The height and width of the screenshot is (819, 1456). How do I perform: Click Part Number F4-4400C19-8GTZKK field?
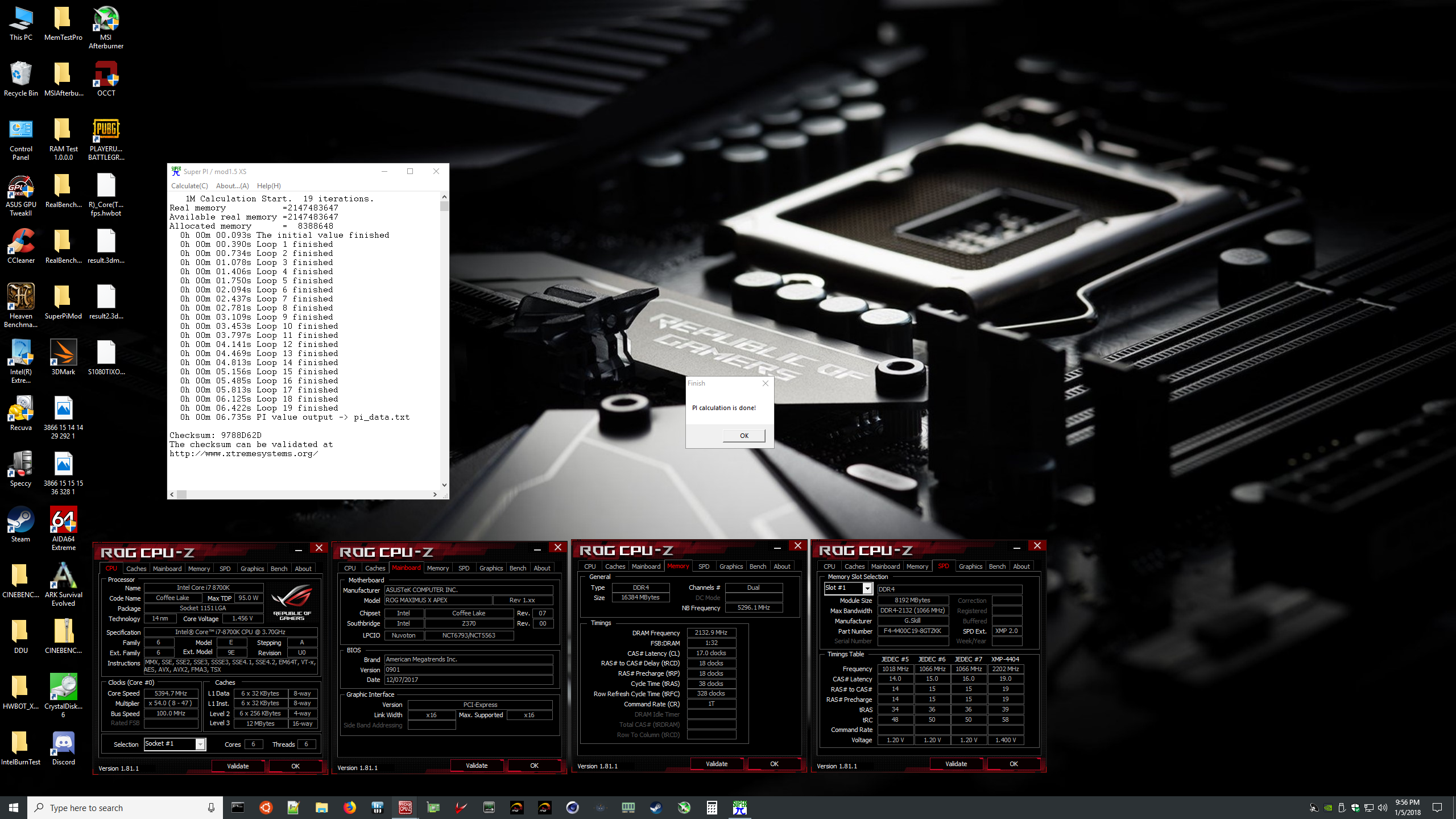(x=912, y=631)
